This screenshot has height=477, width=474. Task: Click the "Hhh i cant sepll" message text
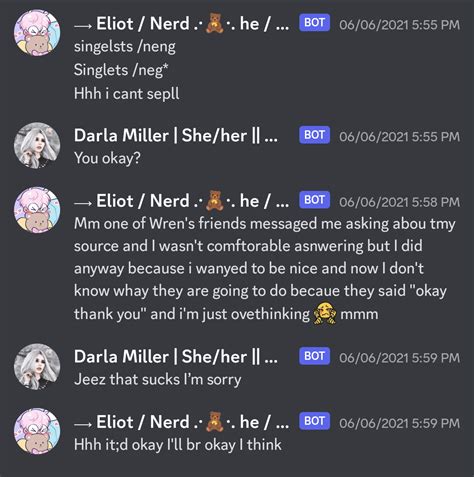(127, 94)
